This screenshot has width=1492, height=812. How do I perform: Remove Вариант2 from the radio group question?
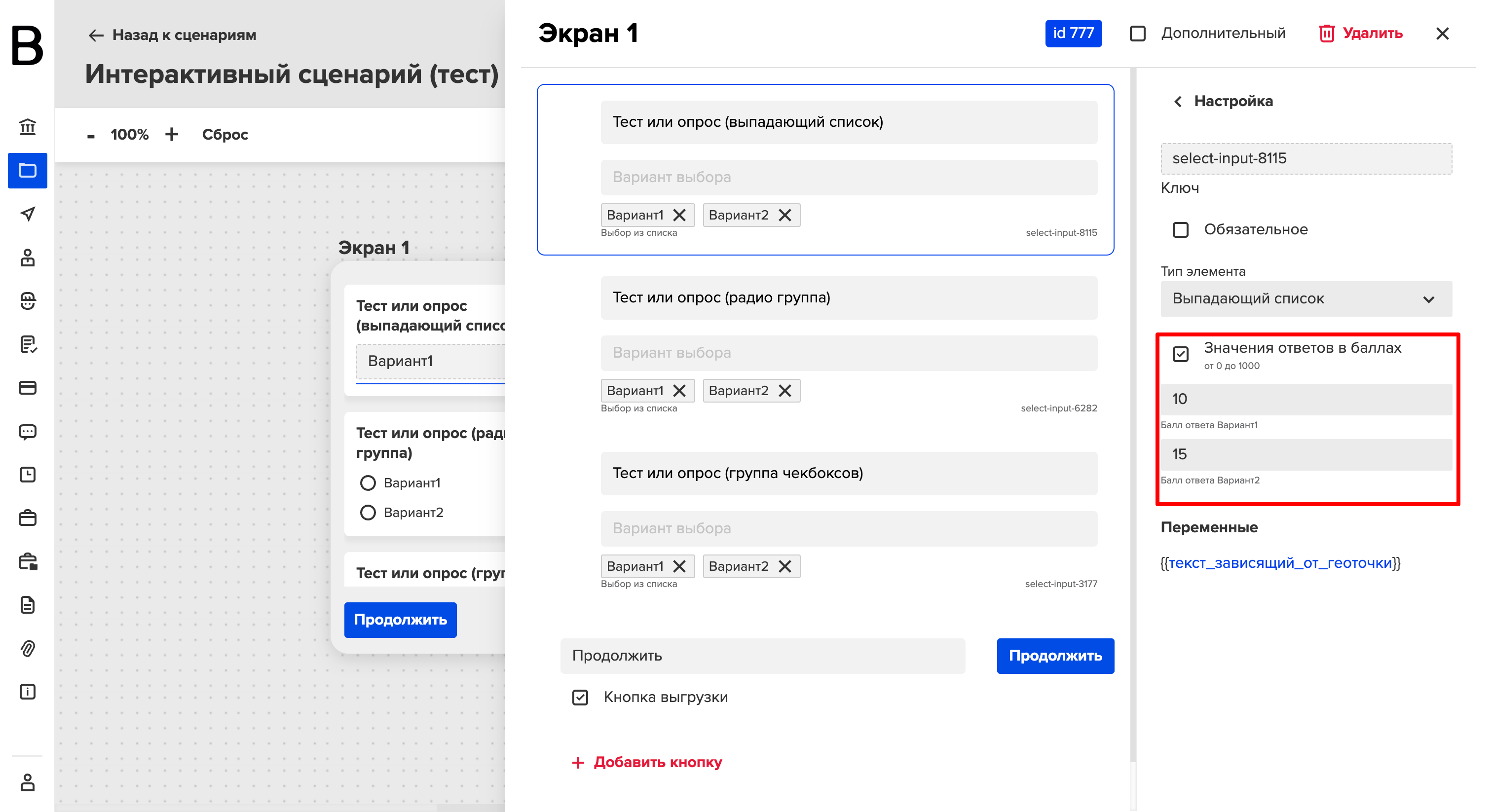(x=784, y=390)
